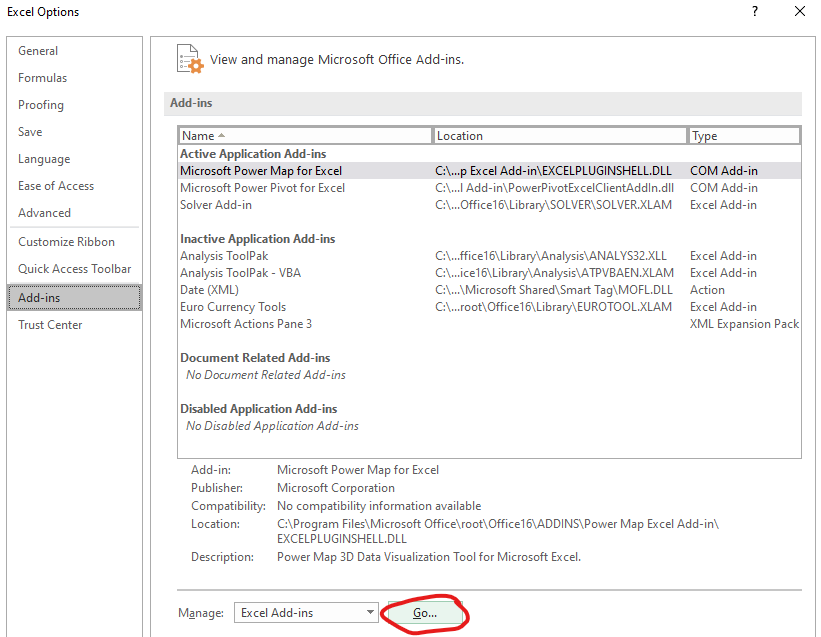Click the ANALYS32.XLL location path
The image size is (821, 637).
551,256
